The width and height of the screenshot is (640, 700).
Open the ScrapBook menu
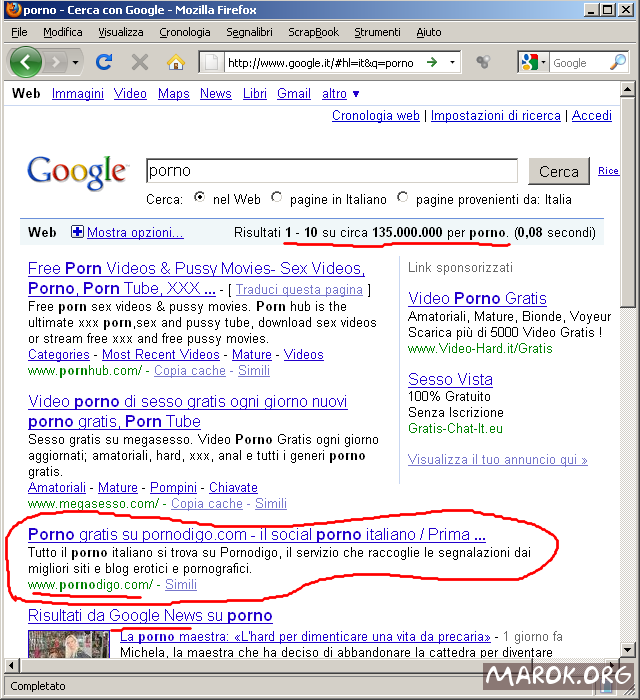(x=313, y=32)
